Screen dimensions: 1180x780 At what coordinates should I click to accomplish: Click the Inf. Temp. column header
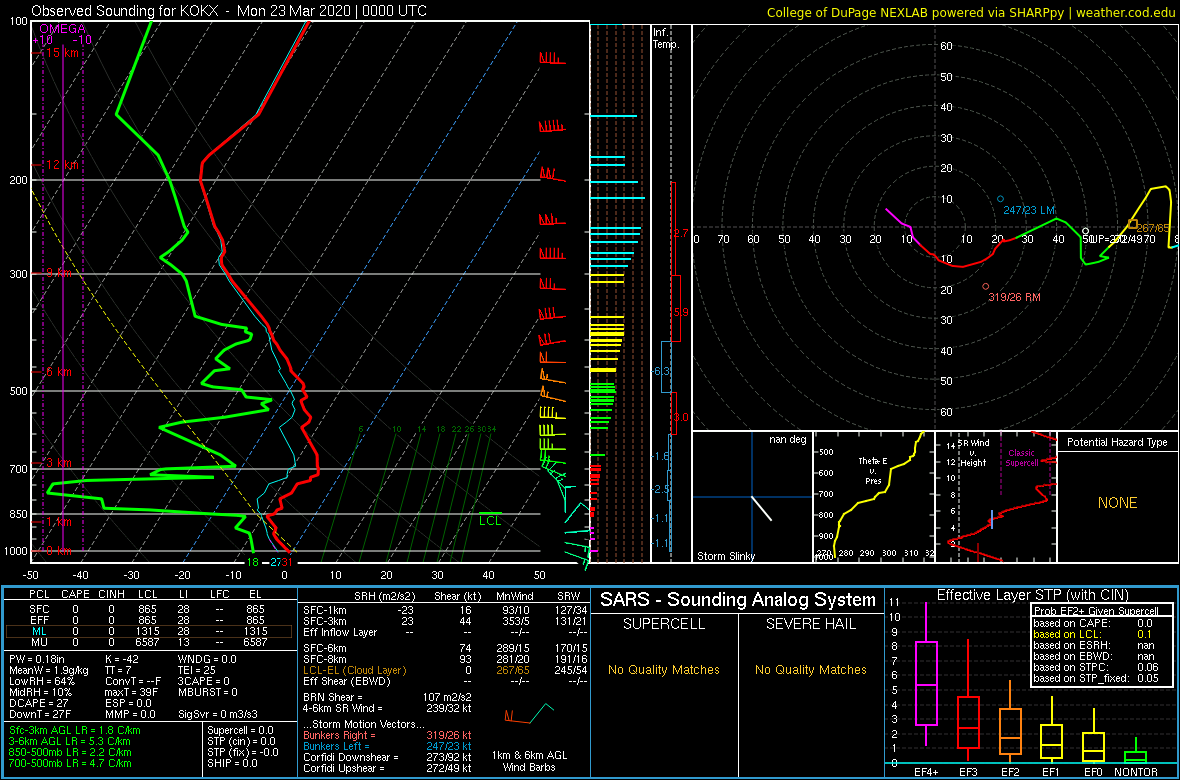[667, 38]
